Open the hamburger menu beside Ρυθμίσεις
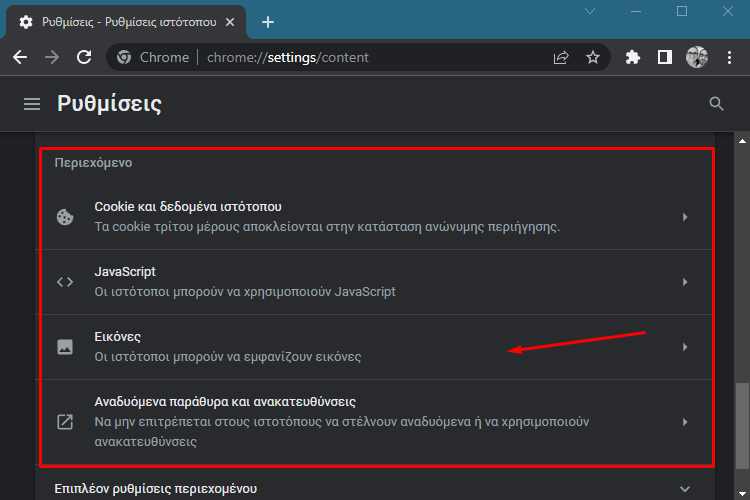Screen dimensions: 750x500 pos(32,104)
